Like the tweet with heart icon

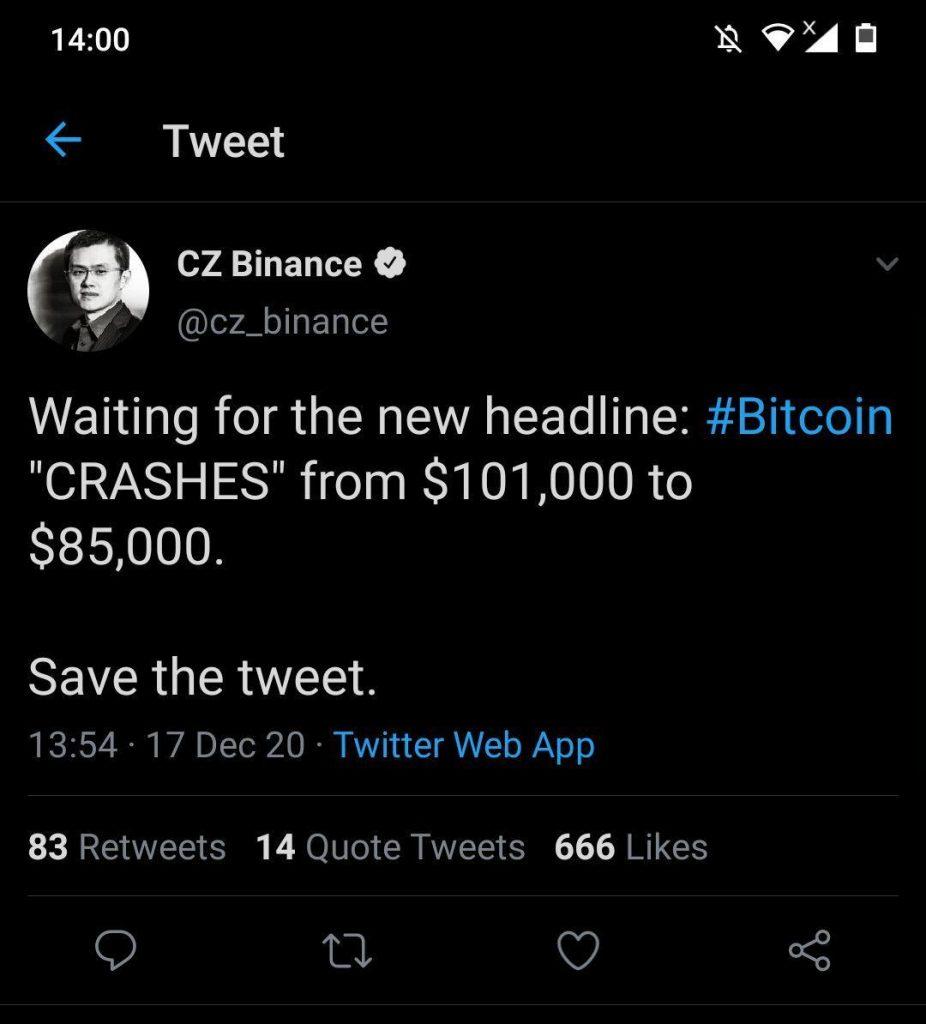[578, 949]
